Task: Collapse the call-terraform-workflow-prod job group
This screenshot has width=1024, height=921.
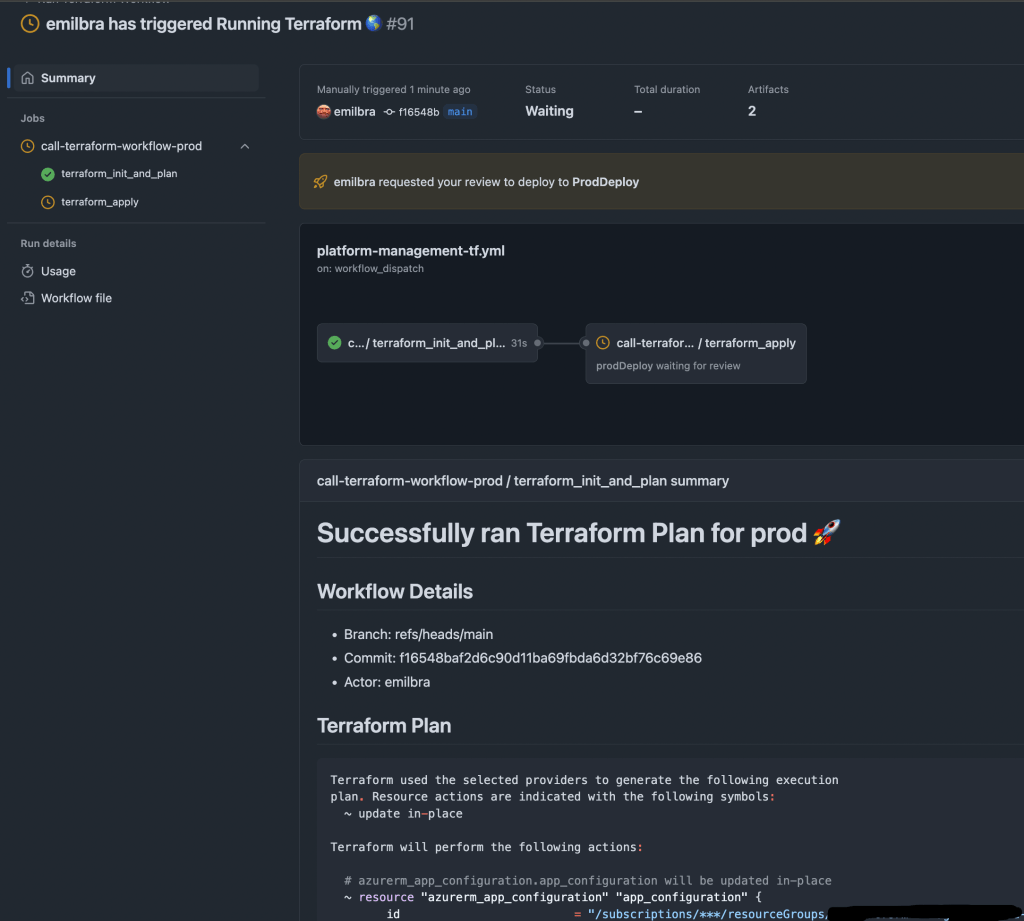Action: point(245,147)
